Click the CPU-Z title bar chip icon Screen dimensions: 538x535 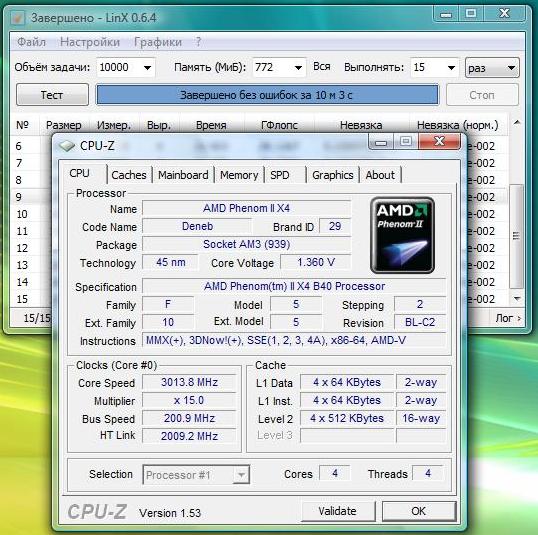[67, 146]
